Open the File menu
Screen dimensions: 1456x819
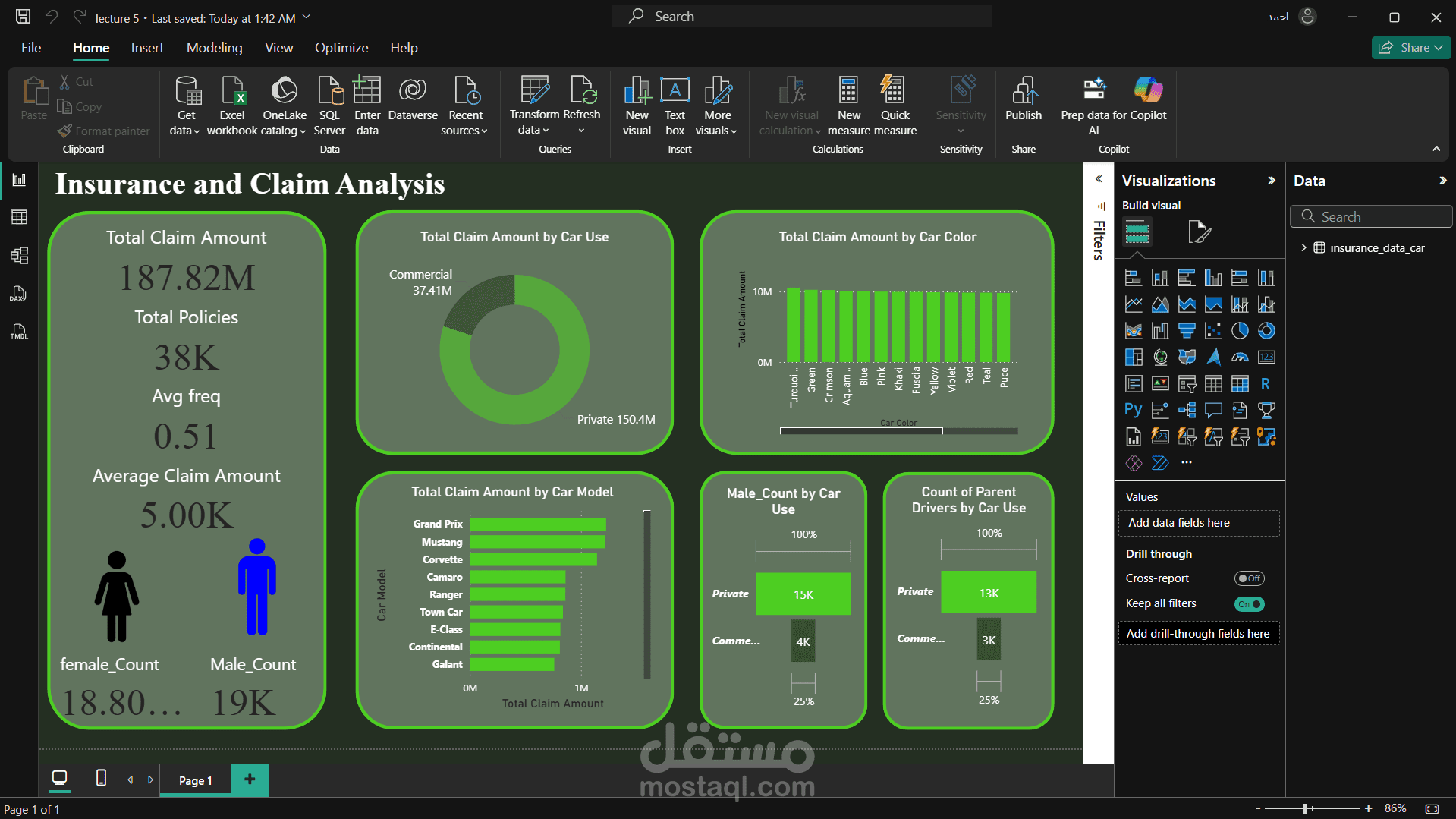[x=31, y=48]
